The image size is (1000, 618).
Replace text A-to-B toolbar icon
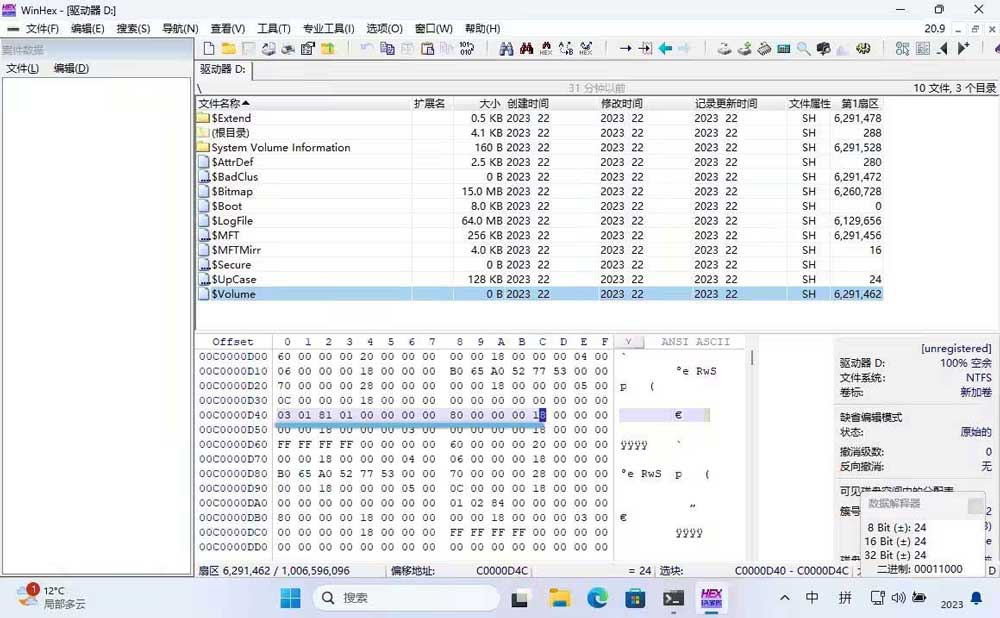pyautogui.click(x=566, y=48)
